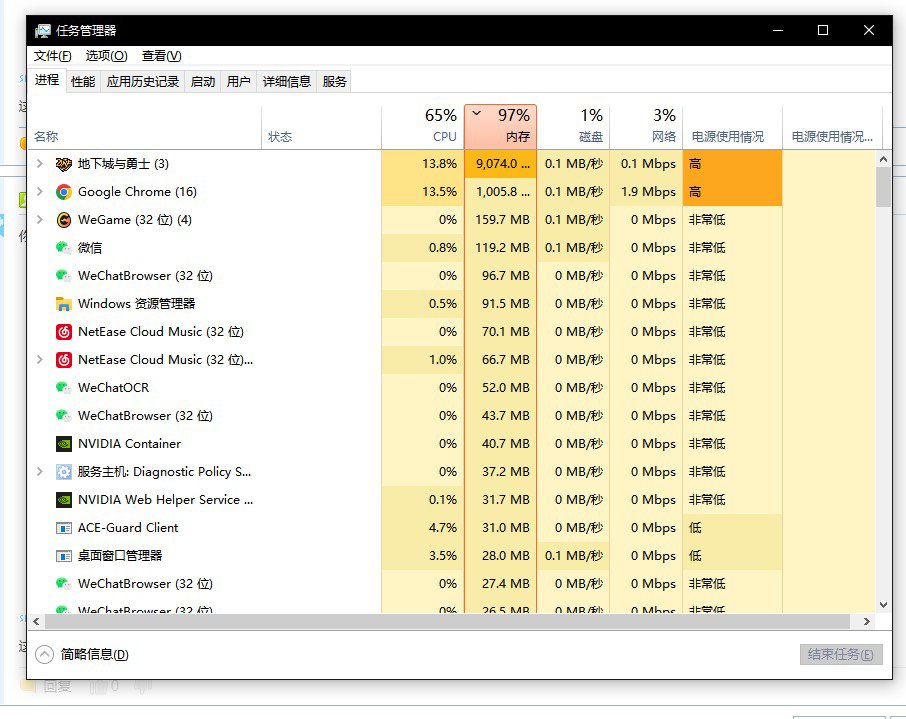Select the Windows 资源管理器 folder icon
The height and width of the screenshot is (719, 906).
(64, 304)
